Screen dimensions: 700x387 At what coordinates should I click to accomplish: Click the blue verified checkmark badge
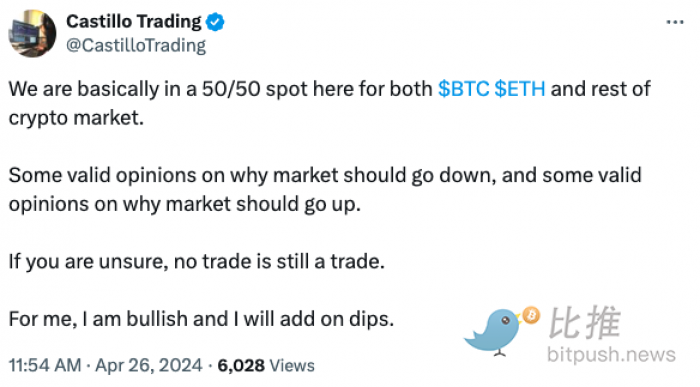(x=215, y=22)
